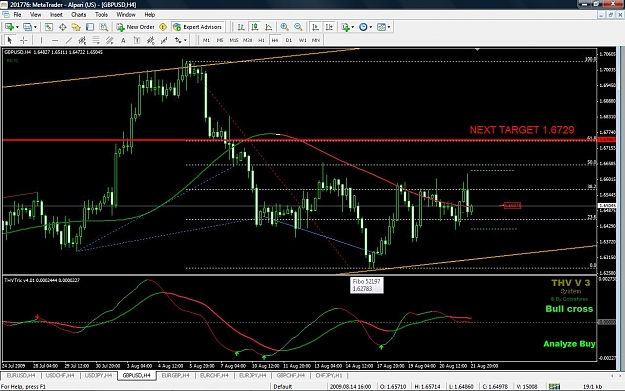The height and width of the screenshot is (391, 625).
Task: Open the Strategy Tester magnifier icon
Action: pos(104,27)
